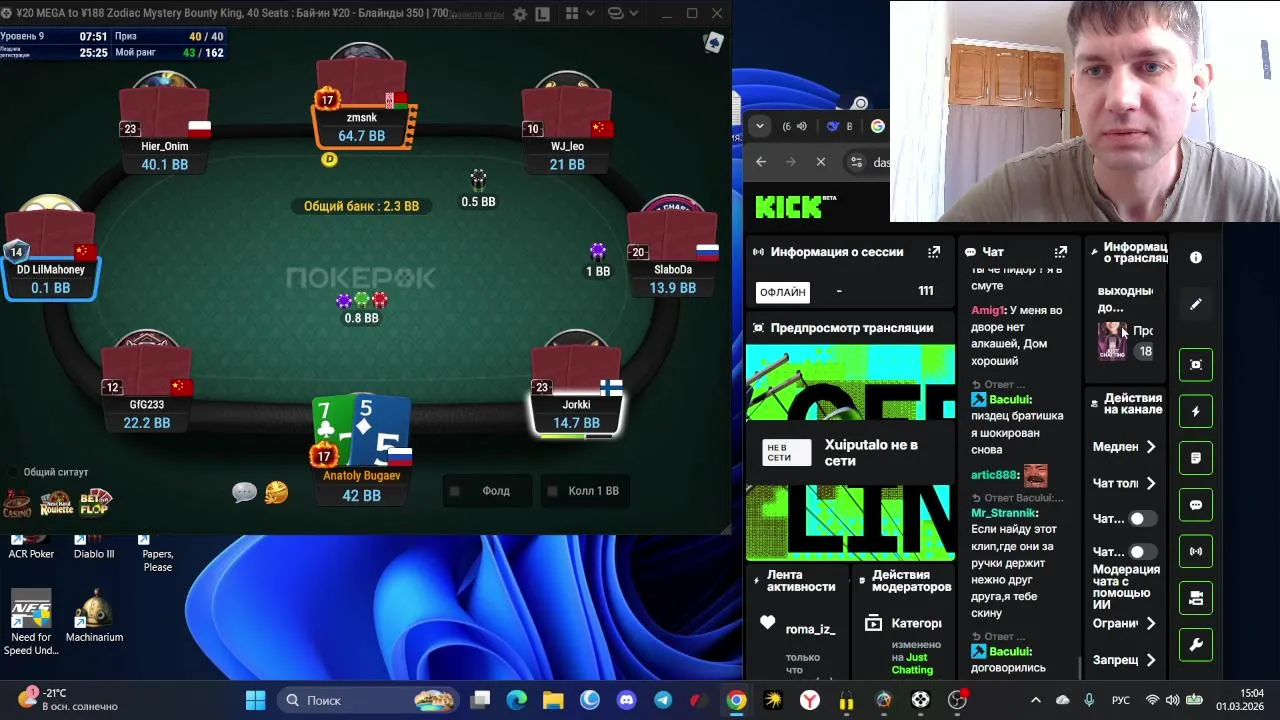Click the Just Chatting category link
Screen dimensions: 1280x720
click(x=914, y=663)
